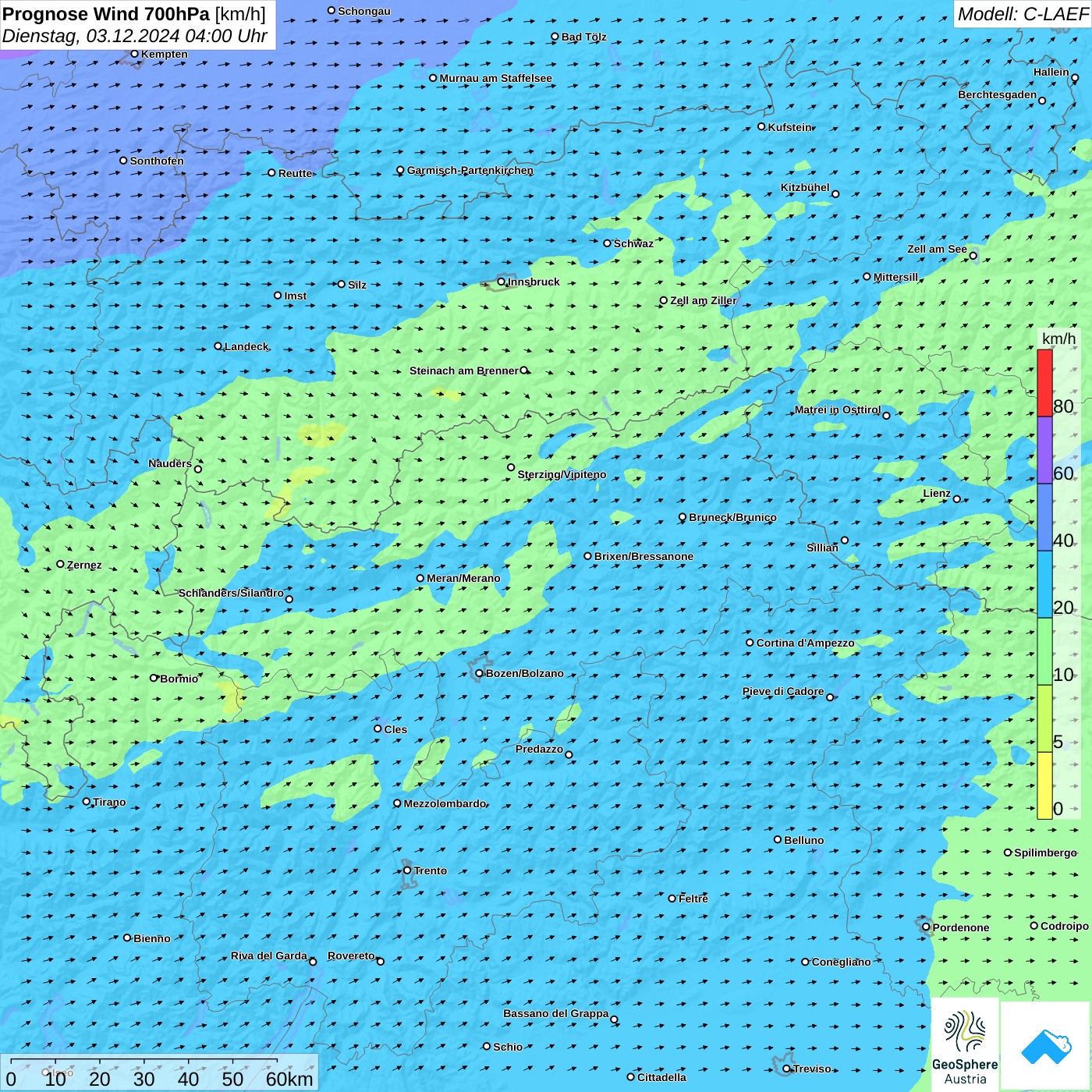
Task: Click the 'Reutte' map label
Action: click(x=295, y=173)
